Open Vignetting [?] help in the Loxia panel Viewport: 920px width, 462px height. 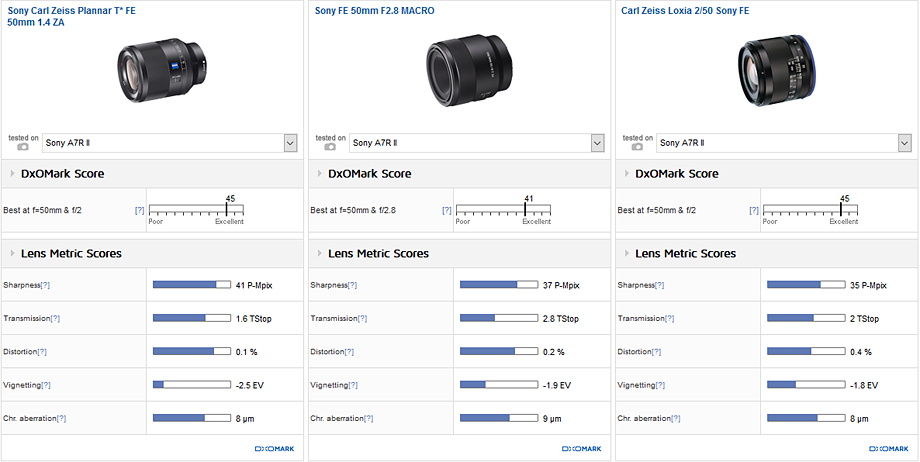660,385
